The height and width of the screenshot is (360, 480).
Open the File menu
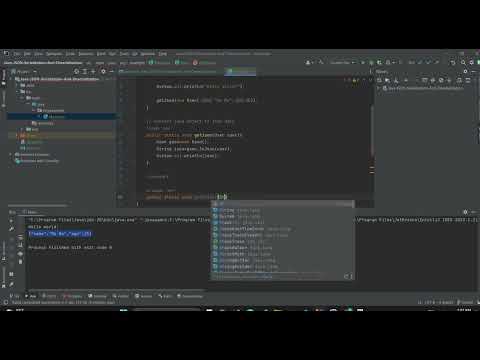tap(17, 54)
